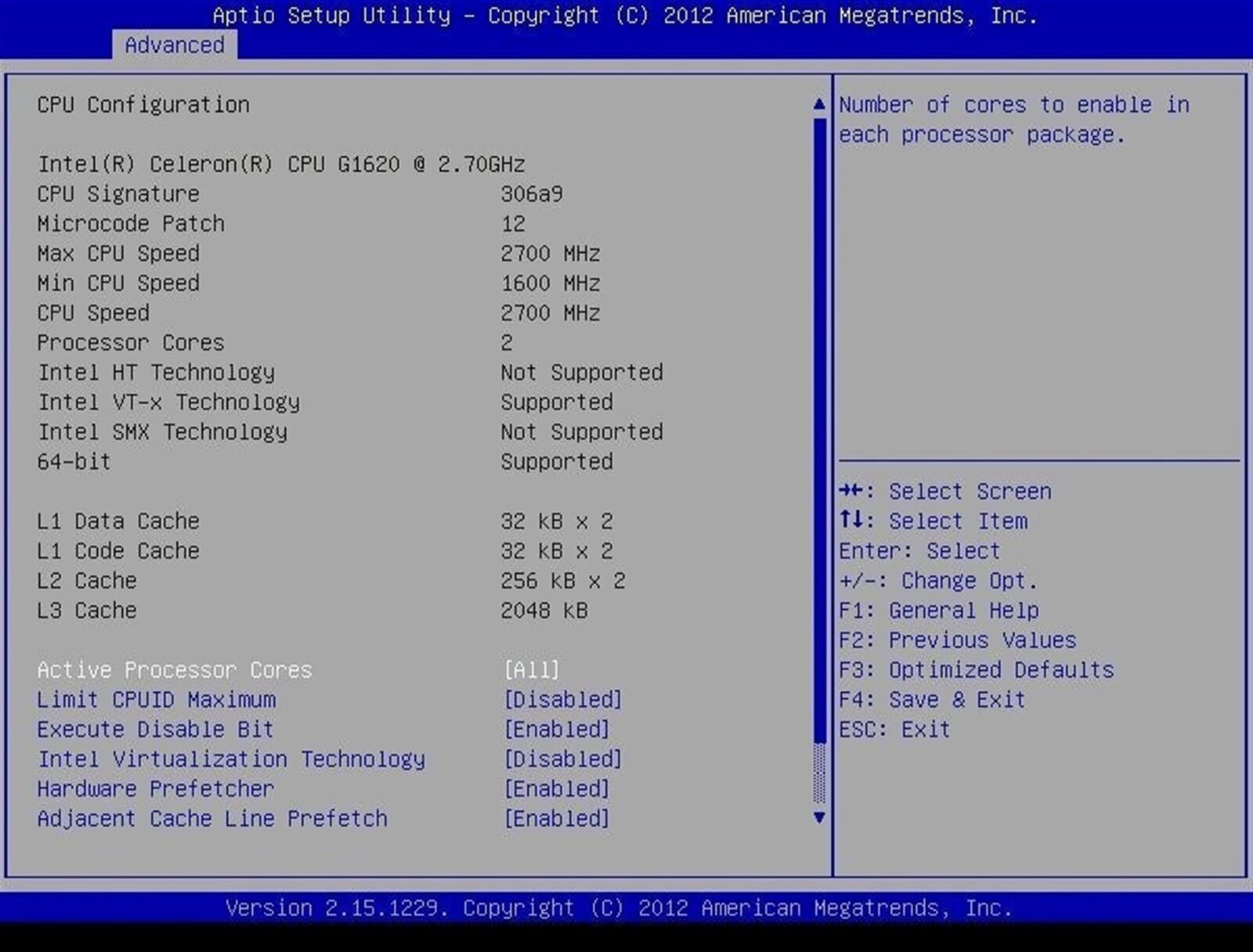Screen dimensions: 1253x952
Task: Click the ESC: Exit hint
Action: [895, 730]
